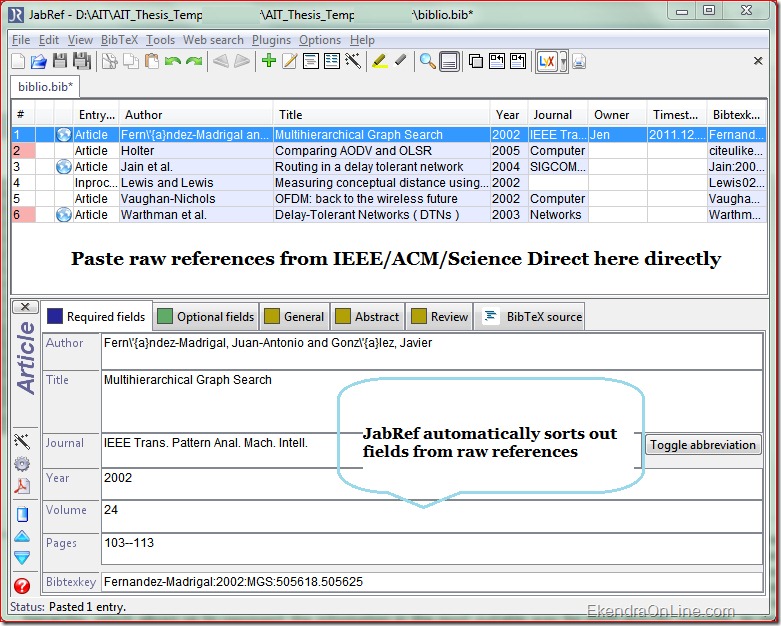The image size is (781, 626).
Task: Edit the entry with the pencil-and-paper icon
Action: (x=289, y=61)
